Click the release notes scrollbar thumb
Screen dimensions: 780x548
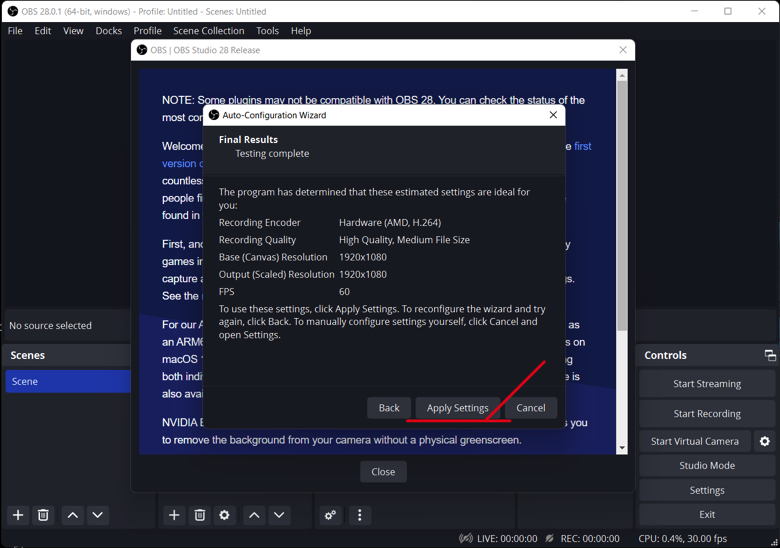pyautogui.click(x=622, y=205)
